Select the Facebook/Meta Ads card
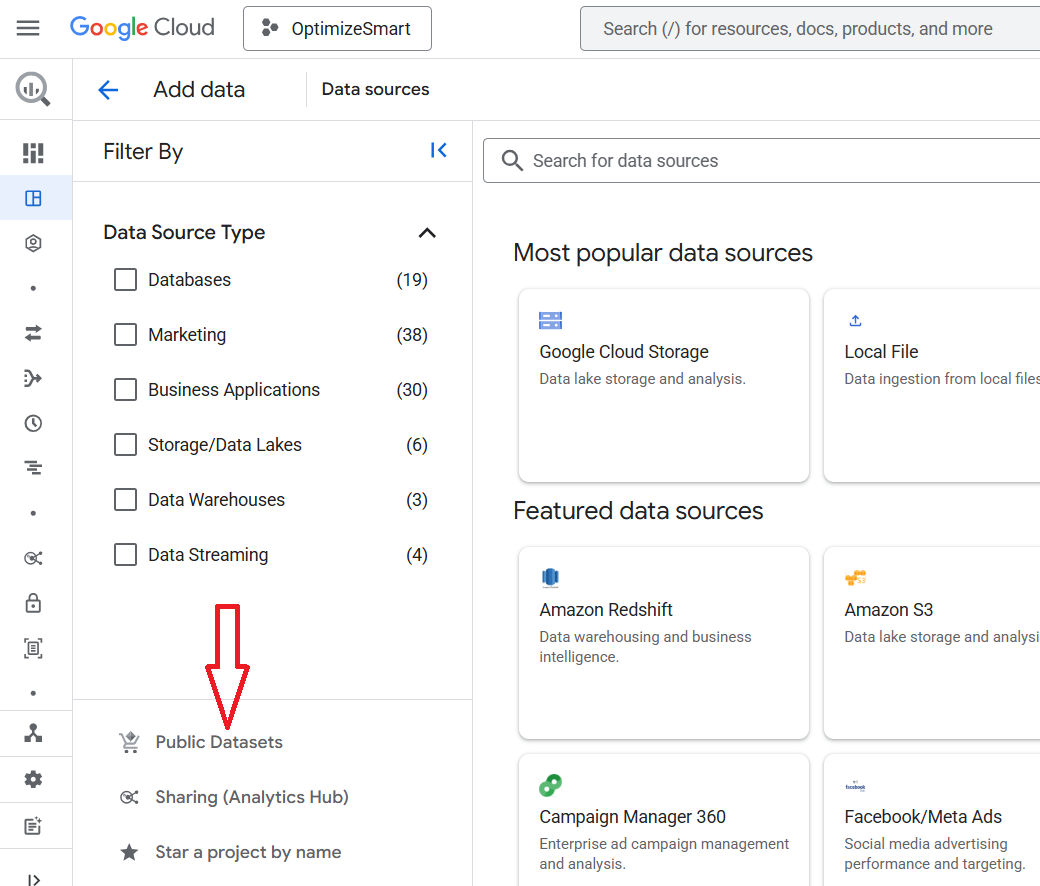Image resolution: width=1040 pixels, height=886 pixels. coord(932,820)
